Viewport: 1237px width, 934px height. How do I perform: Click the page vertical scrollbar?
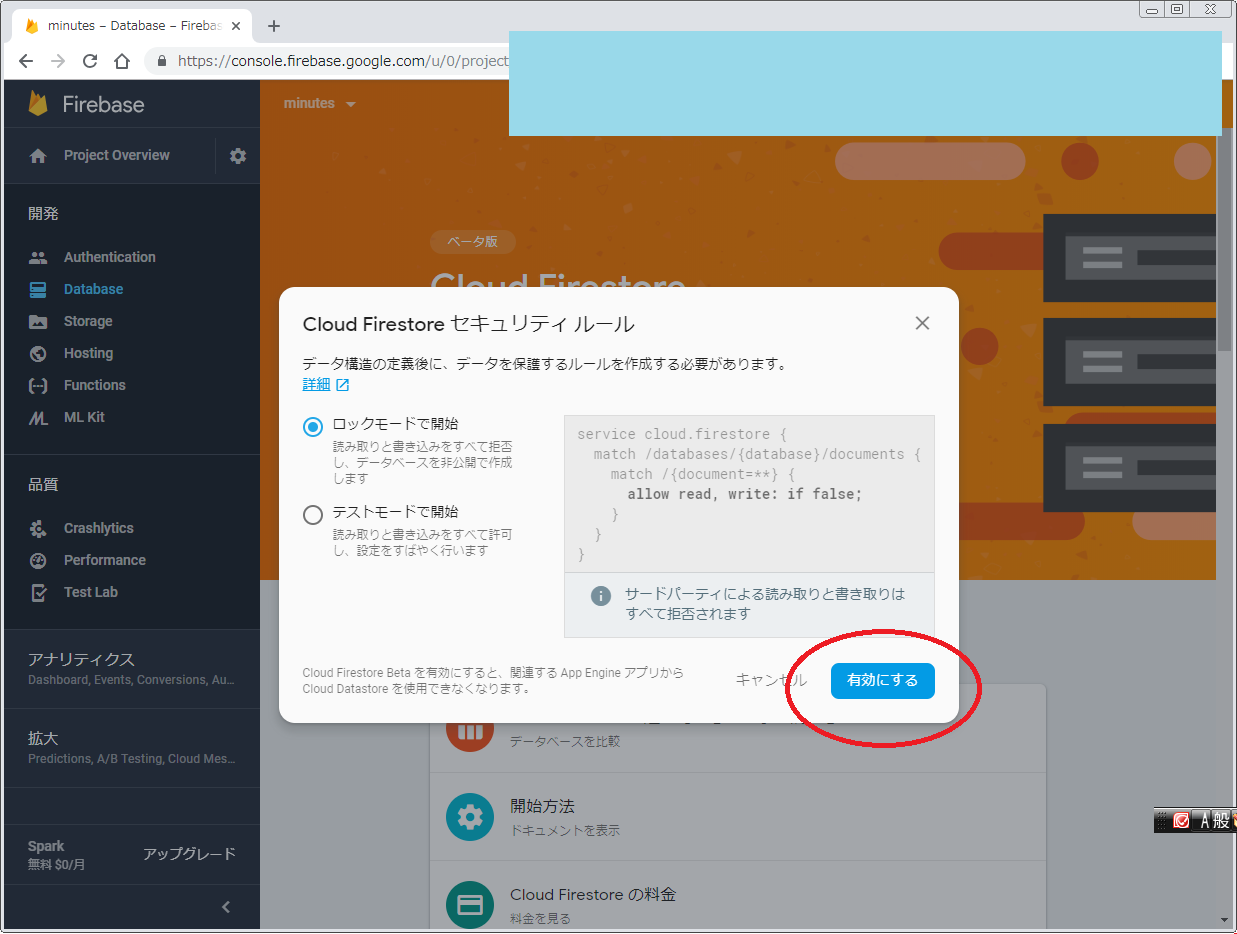(x=1225, y=240)
